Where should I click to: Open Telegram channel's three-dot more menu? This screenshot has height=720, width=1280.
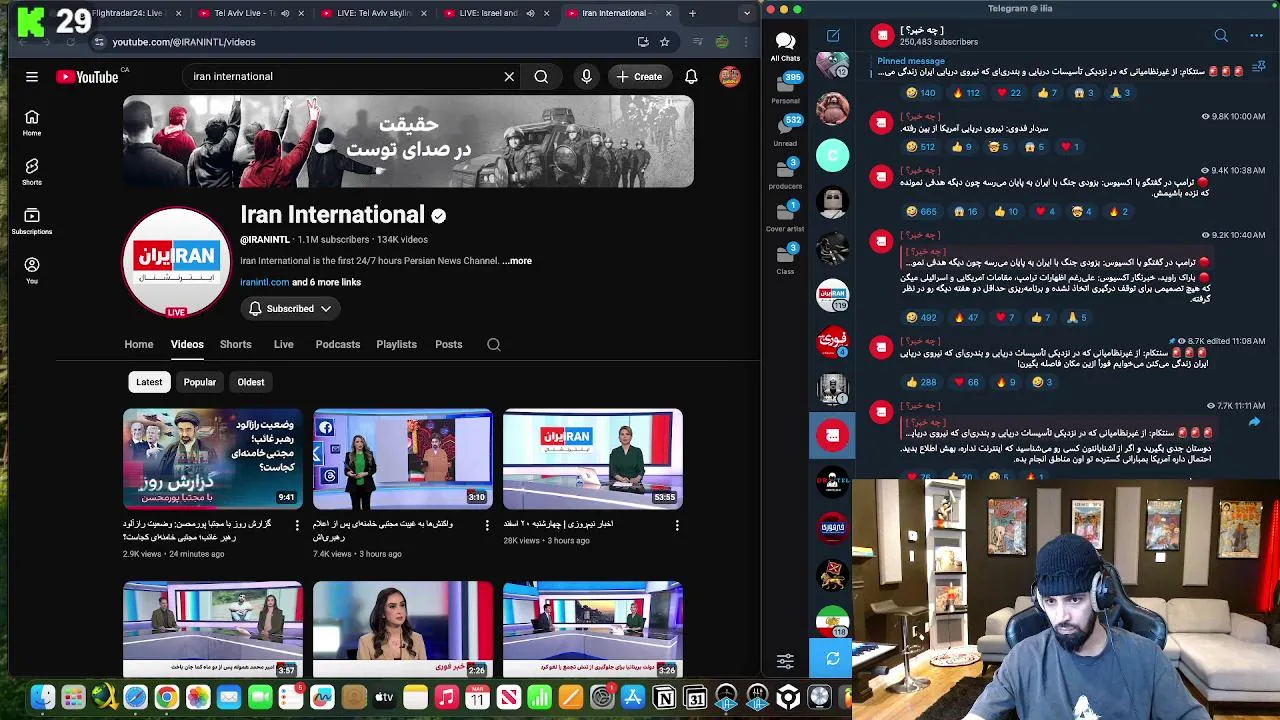pyautogui.click(x=1257, y=36)
